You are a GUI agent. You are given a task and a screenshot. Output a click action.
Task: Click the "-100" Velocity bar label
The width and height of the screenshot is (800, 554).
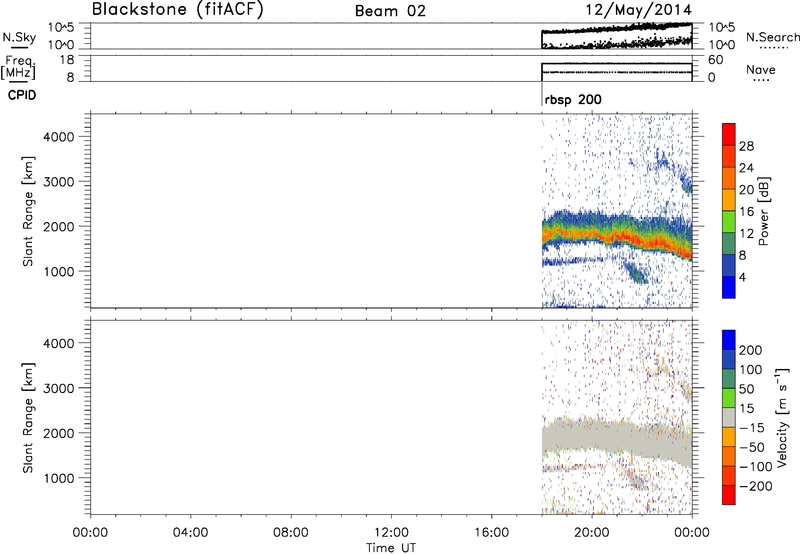point(756,467)
